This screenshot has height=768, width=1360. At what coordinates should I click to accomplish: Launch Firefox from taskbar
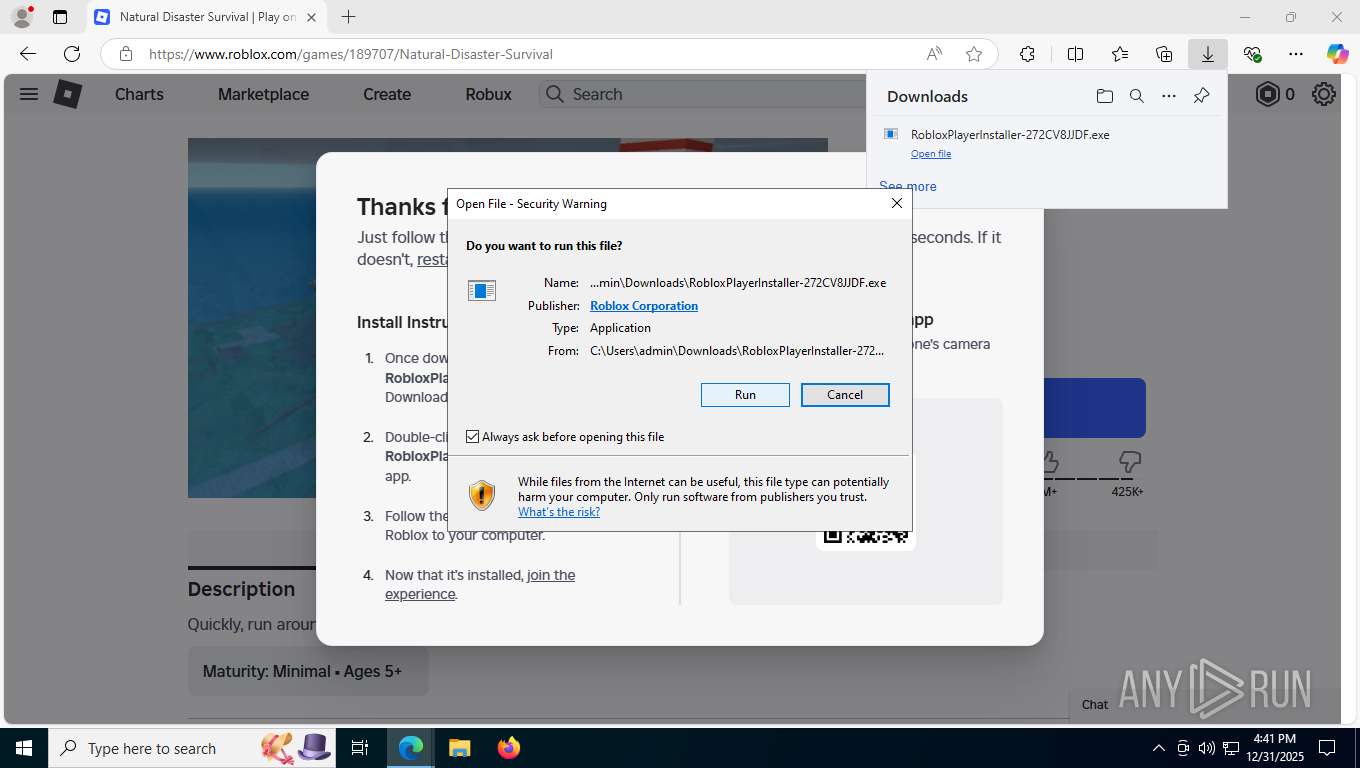[508, 748]
